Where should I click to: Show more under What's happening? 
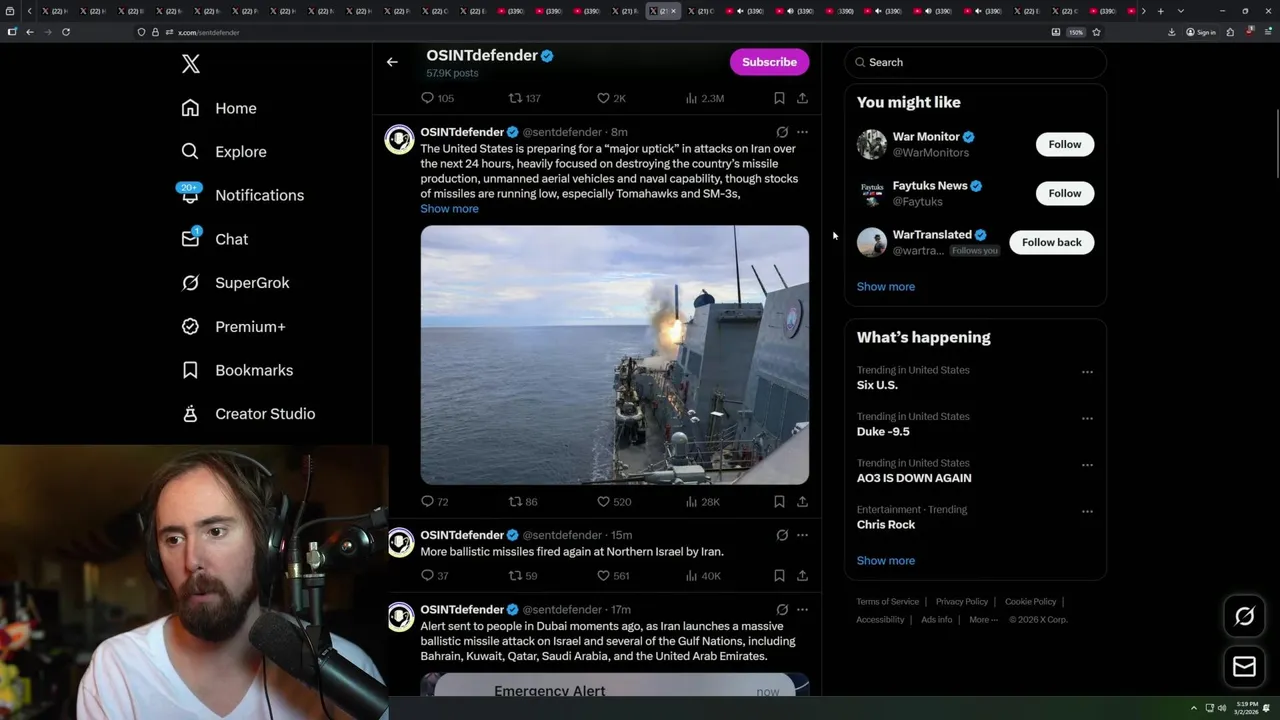click(x=885, y=561)
